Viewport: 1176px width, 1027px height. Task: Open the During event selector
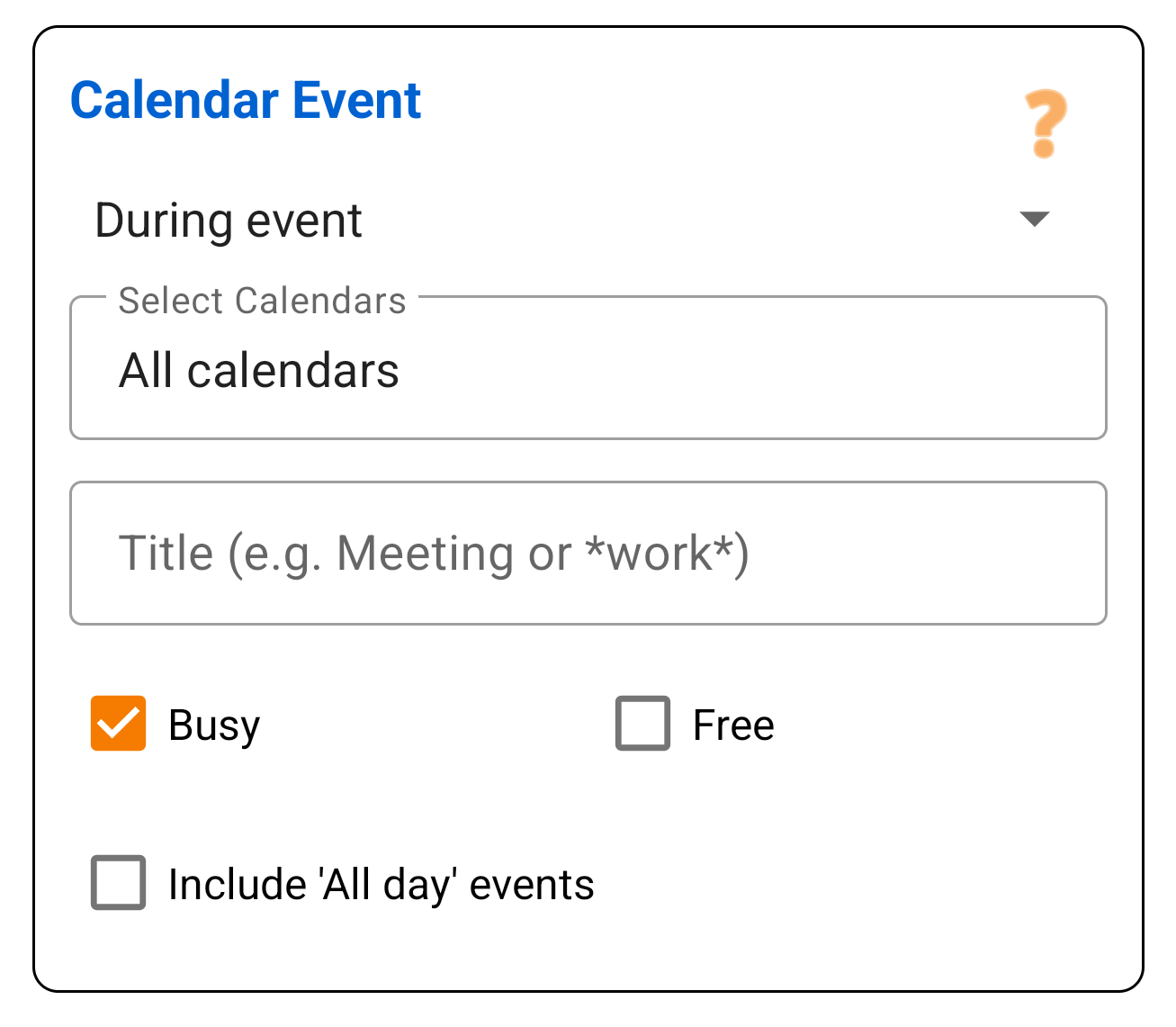pyautogui.click(x=229, y=219)
